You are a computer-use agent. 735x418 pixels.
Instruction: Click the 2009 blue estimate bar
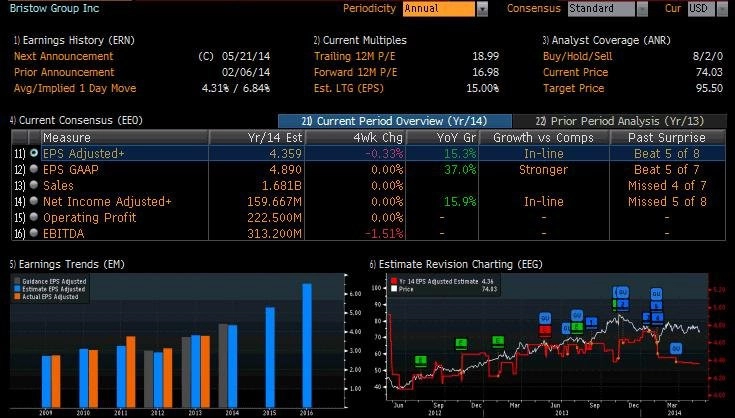46,381
